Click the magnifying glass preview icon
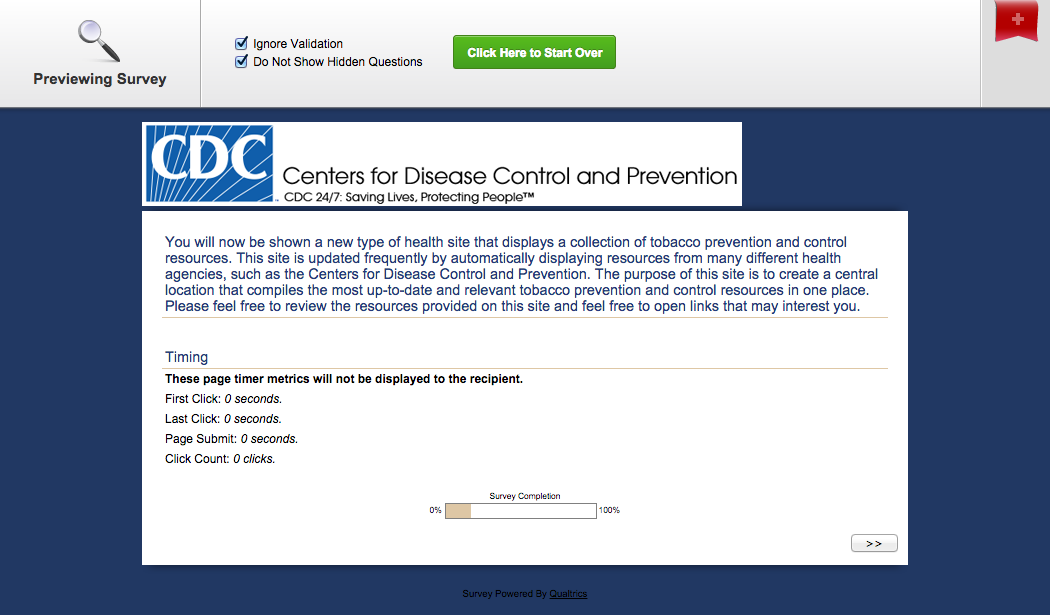This screenshot has width=1050, height=615. [x=99, y=41]
